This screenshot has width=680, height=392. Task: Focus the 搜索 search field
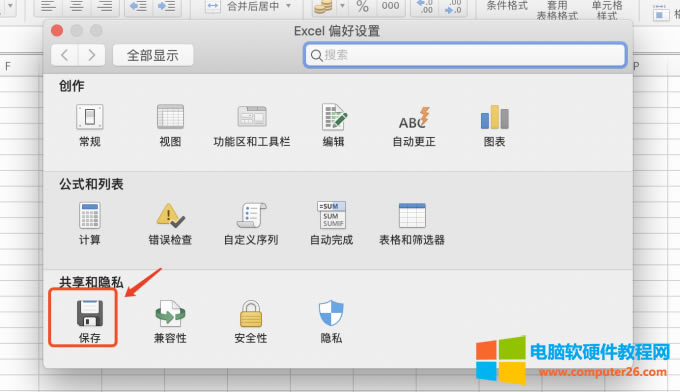pyautogui.click(x=465, y=55)
